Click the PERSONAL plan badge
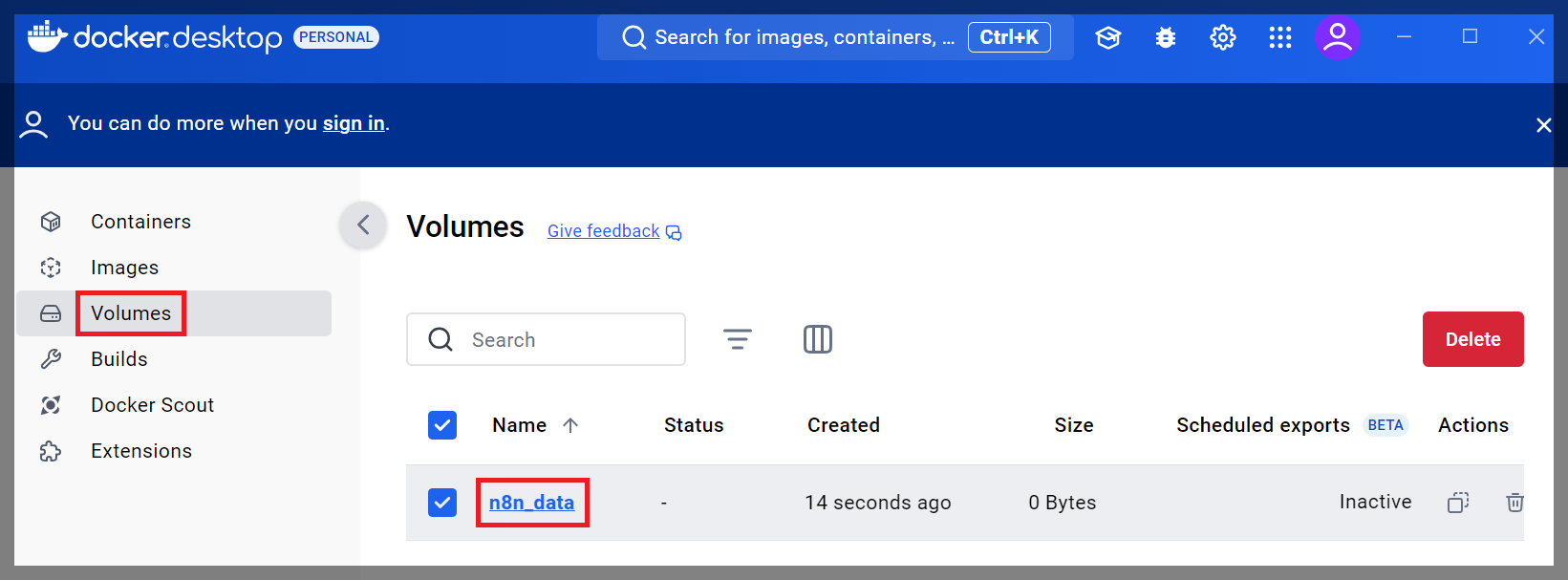 coord(335,37)
